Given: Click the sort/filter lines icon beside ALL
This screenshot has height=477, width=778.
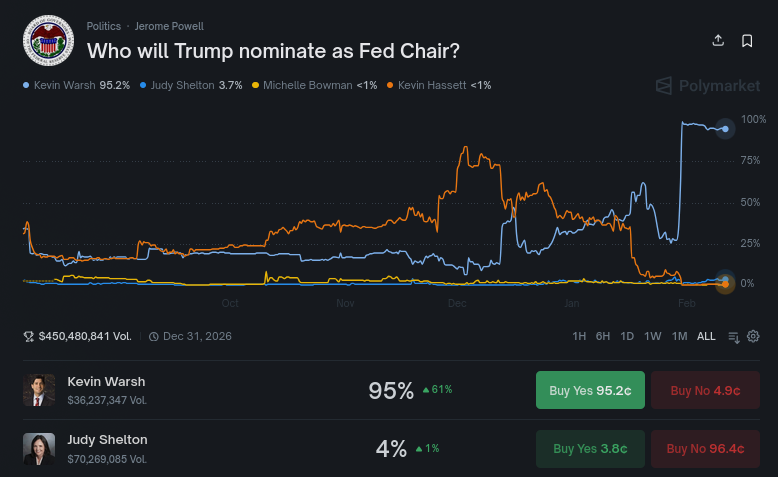Looking at the screenshot, I should 734,337.
